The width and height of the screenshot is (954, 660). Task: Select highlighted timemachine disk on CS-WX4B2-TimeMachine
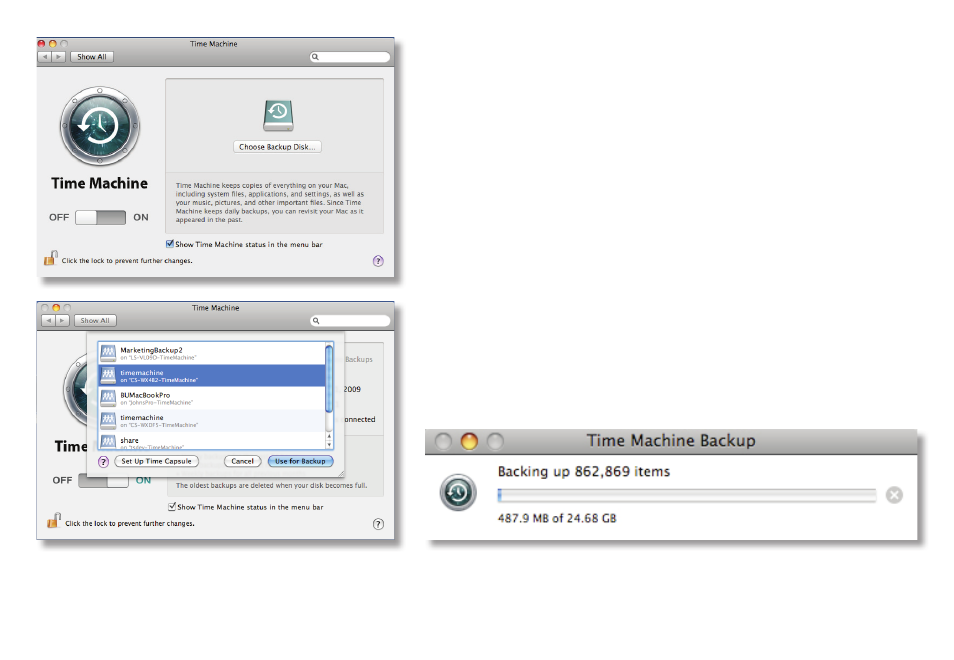212,376
